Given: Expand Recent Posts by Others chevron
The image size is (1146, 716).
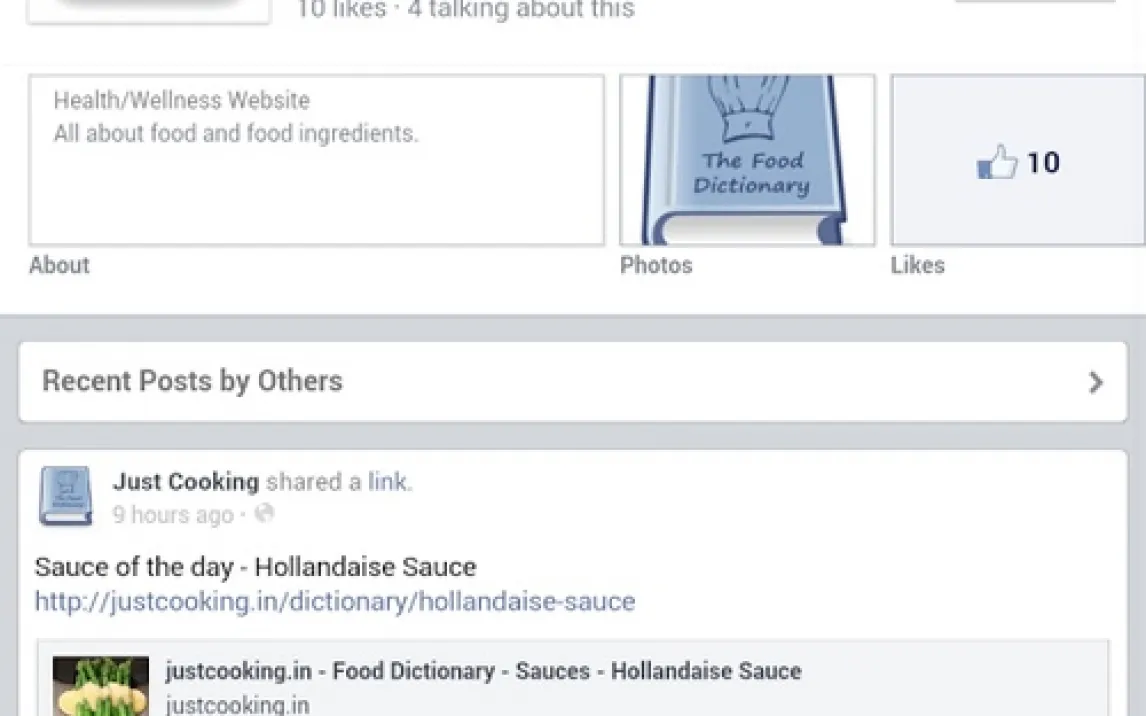Looking at the screenshot, I should click(1096, 382).
